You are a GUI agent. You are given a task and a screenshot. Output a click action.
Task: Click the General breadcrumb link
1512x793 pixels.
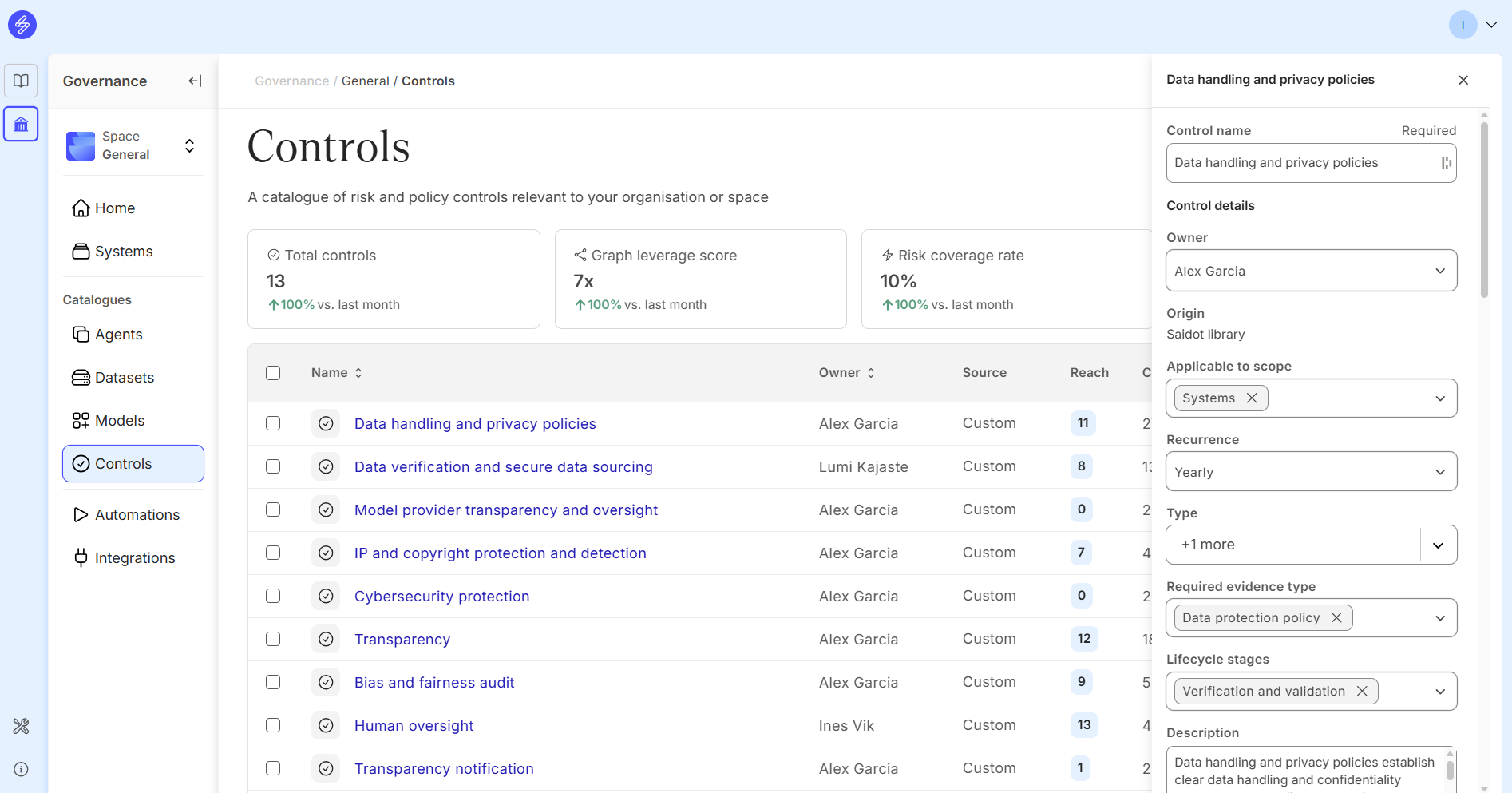pos(365,81)
